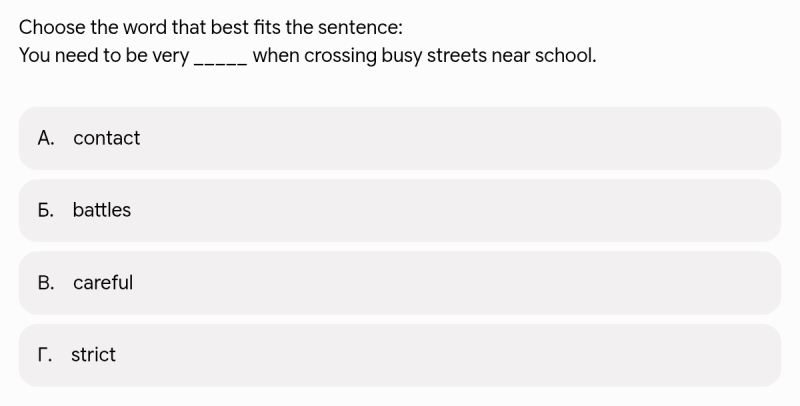The width and height of the screenshot is (800, 406).
Task: Pick answer option Г 'strict'
Action: 400,355
